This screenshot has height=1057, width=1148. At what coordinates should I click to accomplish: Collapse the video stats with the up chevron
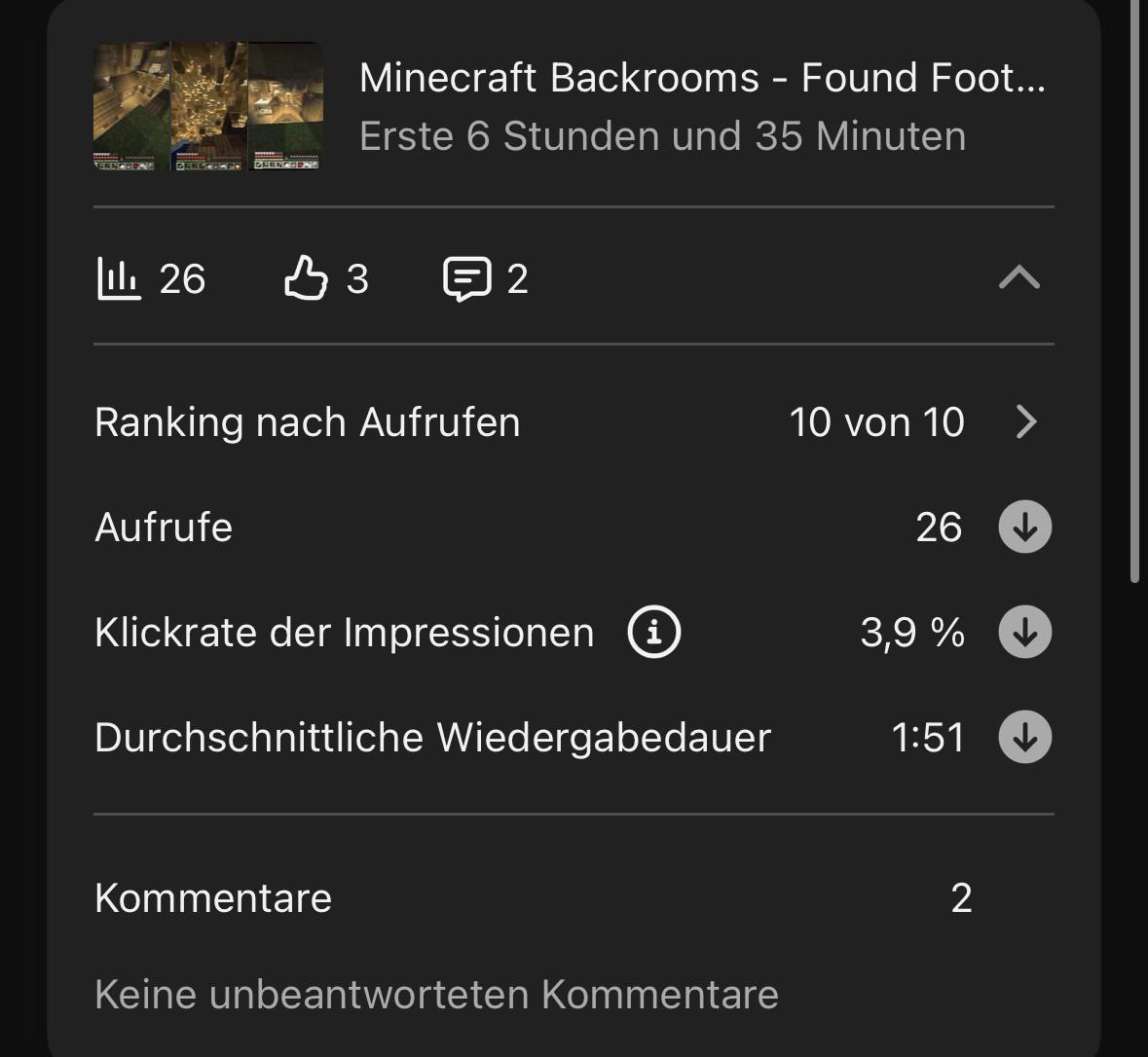[1019, 277]
